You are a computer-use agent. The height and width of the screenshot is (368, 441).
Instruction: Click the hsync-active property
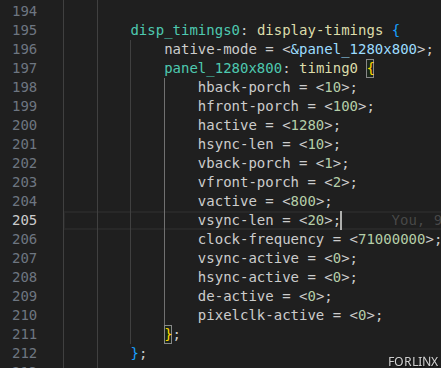(x=248, y=277)
